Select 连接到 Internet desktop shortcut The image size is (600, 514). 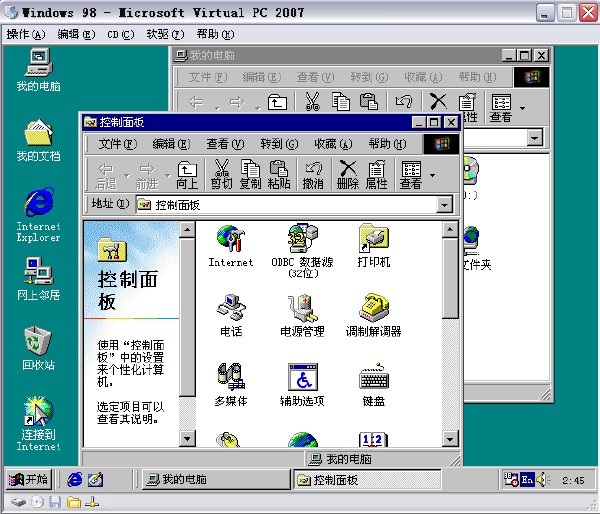pos(38,423)
